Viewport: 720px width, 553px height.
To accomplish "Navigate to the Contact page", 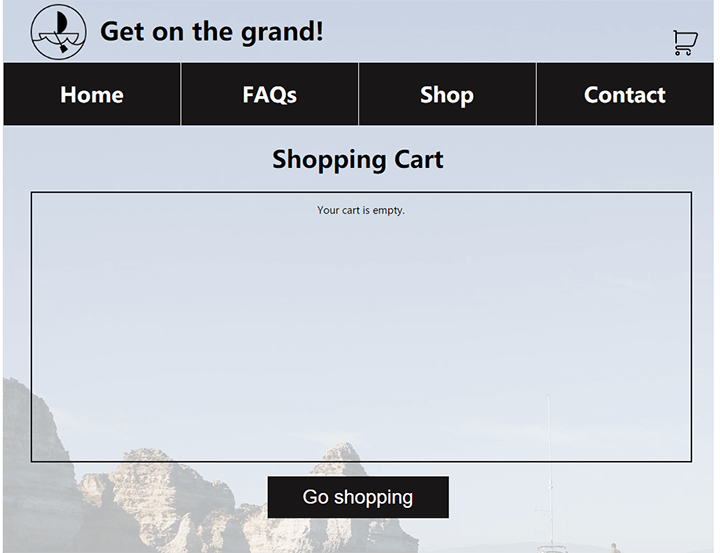I will click(x=625, y=95).
